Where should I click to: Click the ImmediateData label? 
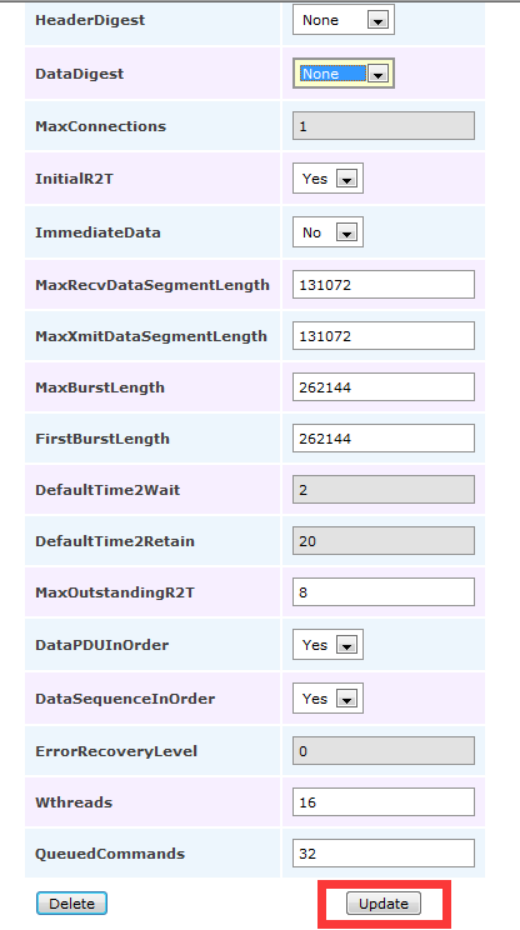click(98, 232)
